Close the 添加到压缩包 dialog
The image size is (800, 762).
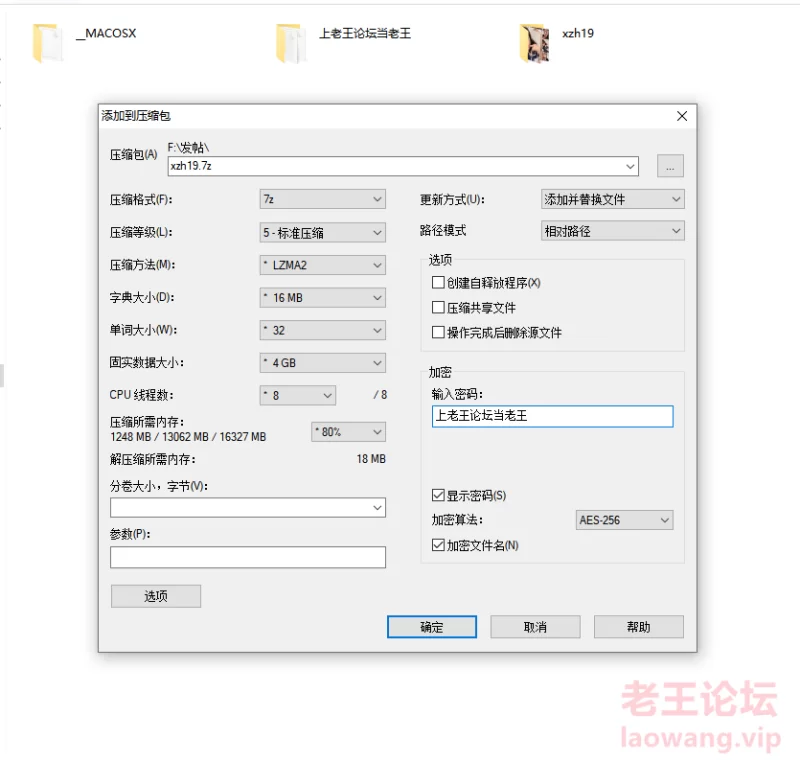682,116
